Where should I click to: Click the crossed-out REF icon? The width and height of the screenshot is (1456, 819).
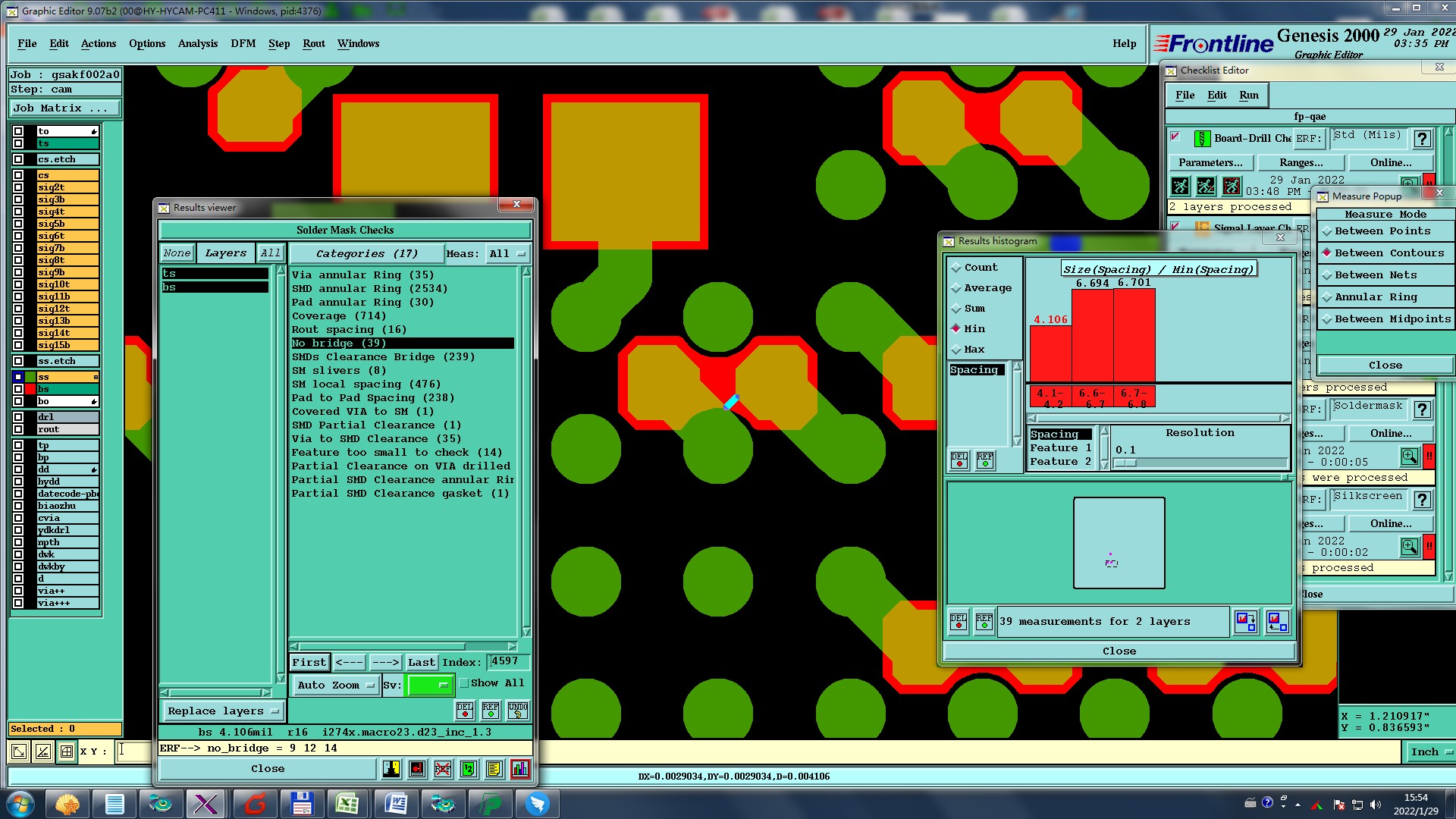(x=443, y=769)
